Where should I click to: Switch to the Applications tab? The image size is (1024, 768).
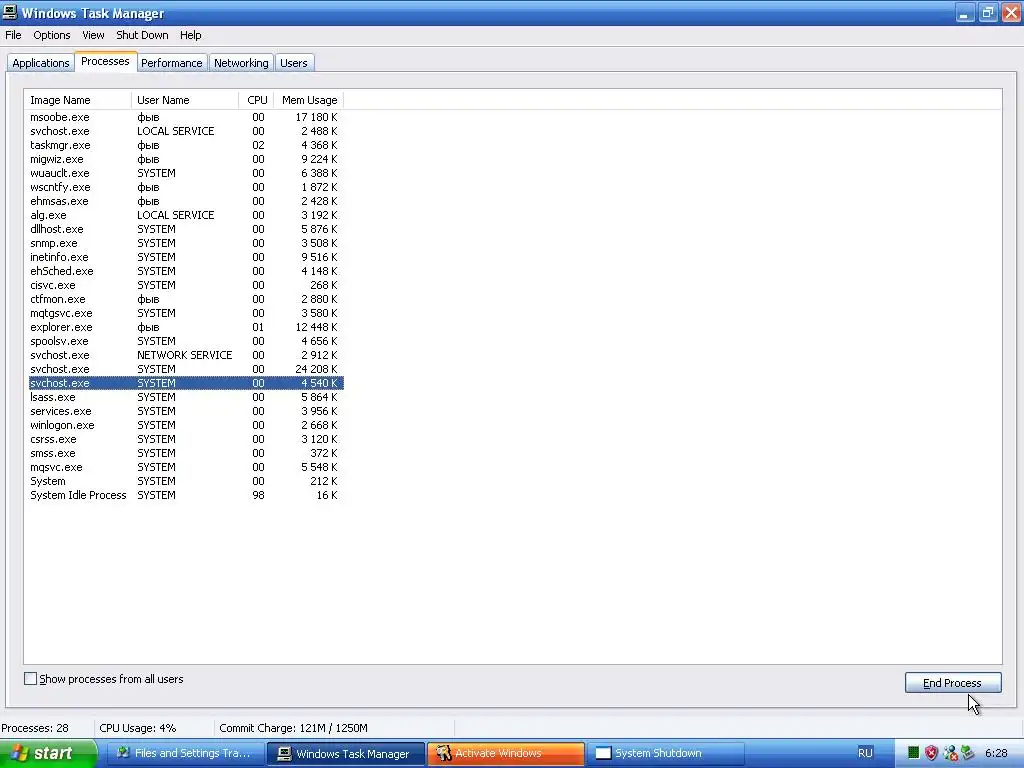tap(40, 63)
